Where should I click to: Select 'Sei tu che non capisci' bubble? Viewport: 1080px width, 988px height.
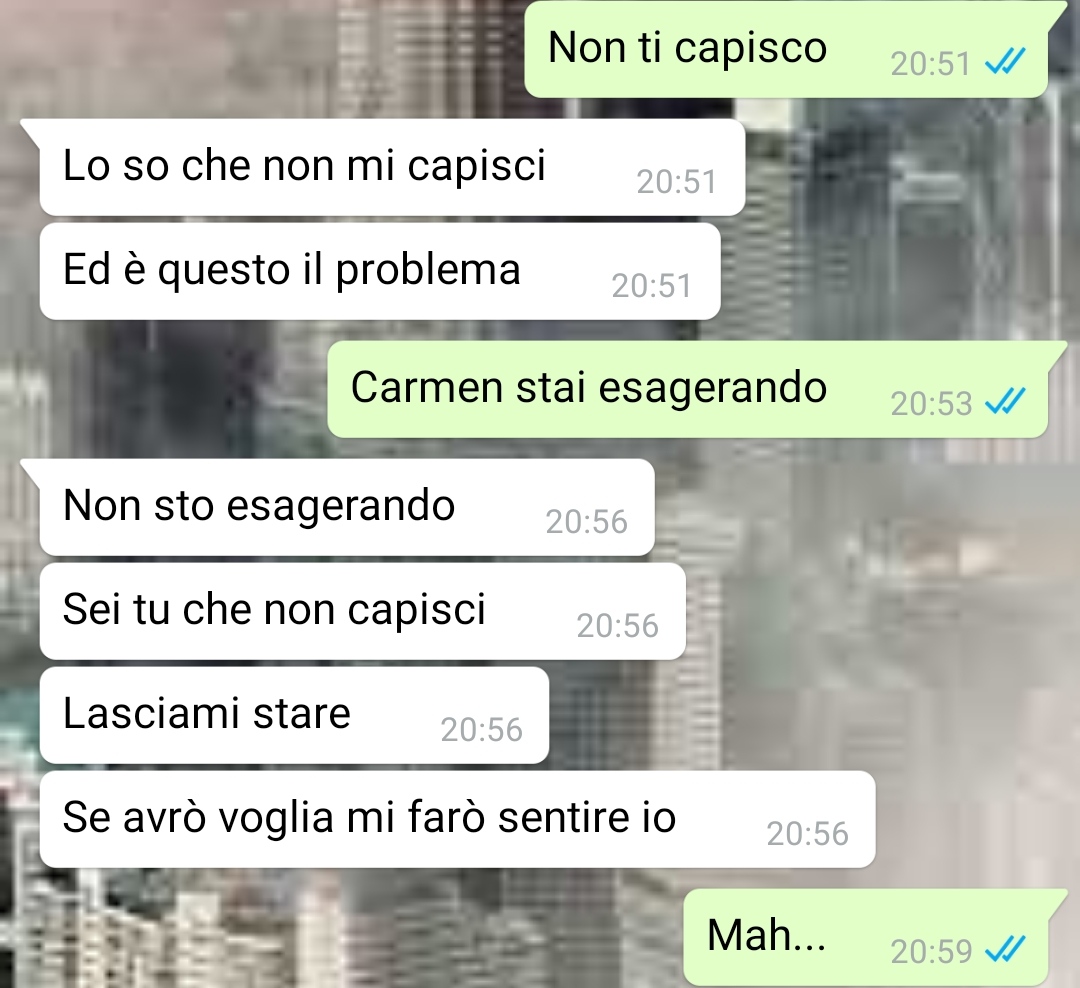[x=362, y=612]
